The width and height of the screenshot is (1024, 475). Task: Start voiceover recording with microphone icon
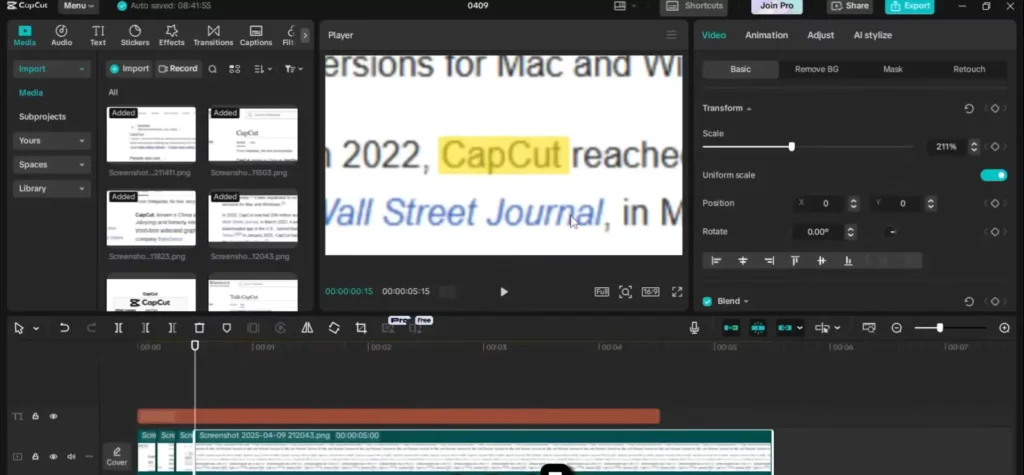tap(694, 328)
